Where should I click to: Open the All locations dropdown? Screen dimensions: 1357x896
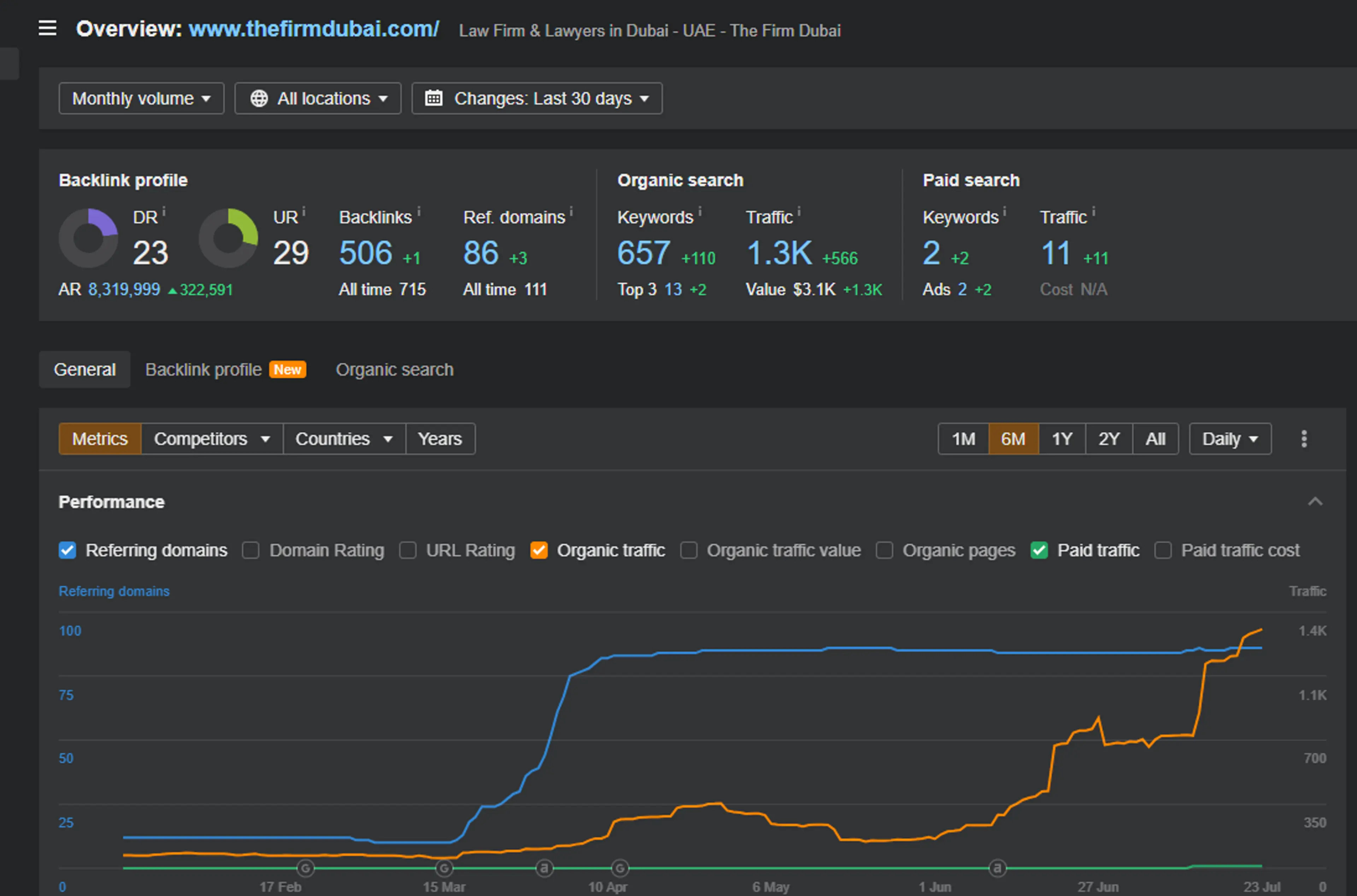pyautogui.click(x=318, y=98)
